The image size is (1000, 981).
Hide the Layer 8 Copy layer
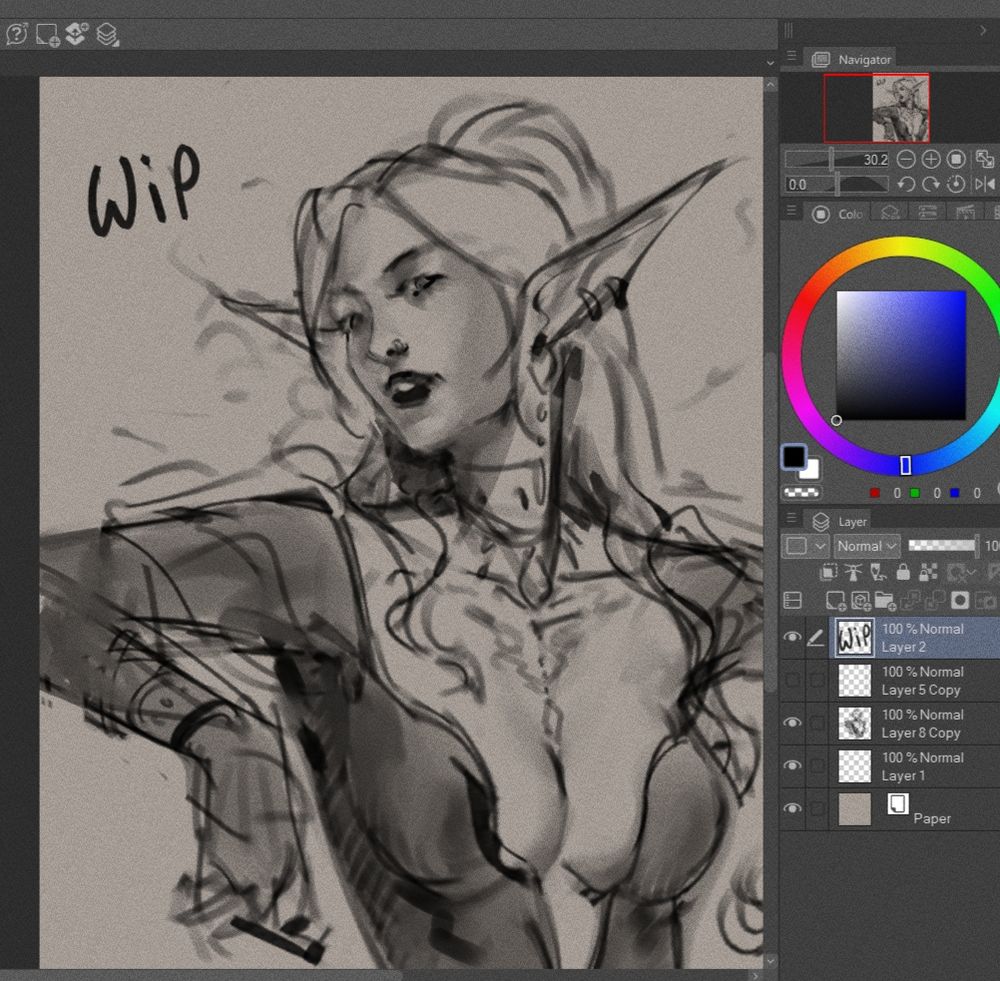click(x=792, y=723)
